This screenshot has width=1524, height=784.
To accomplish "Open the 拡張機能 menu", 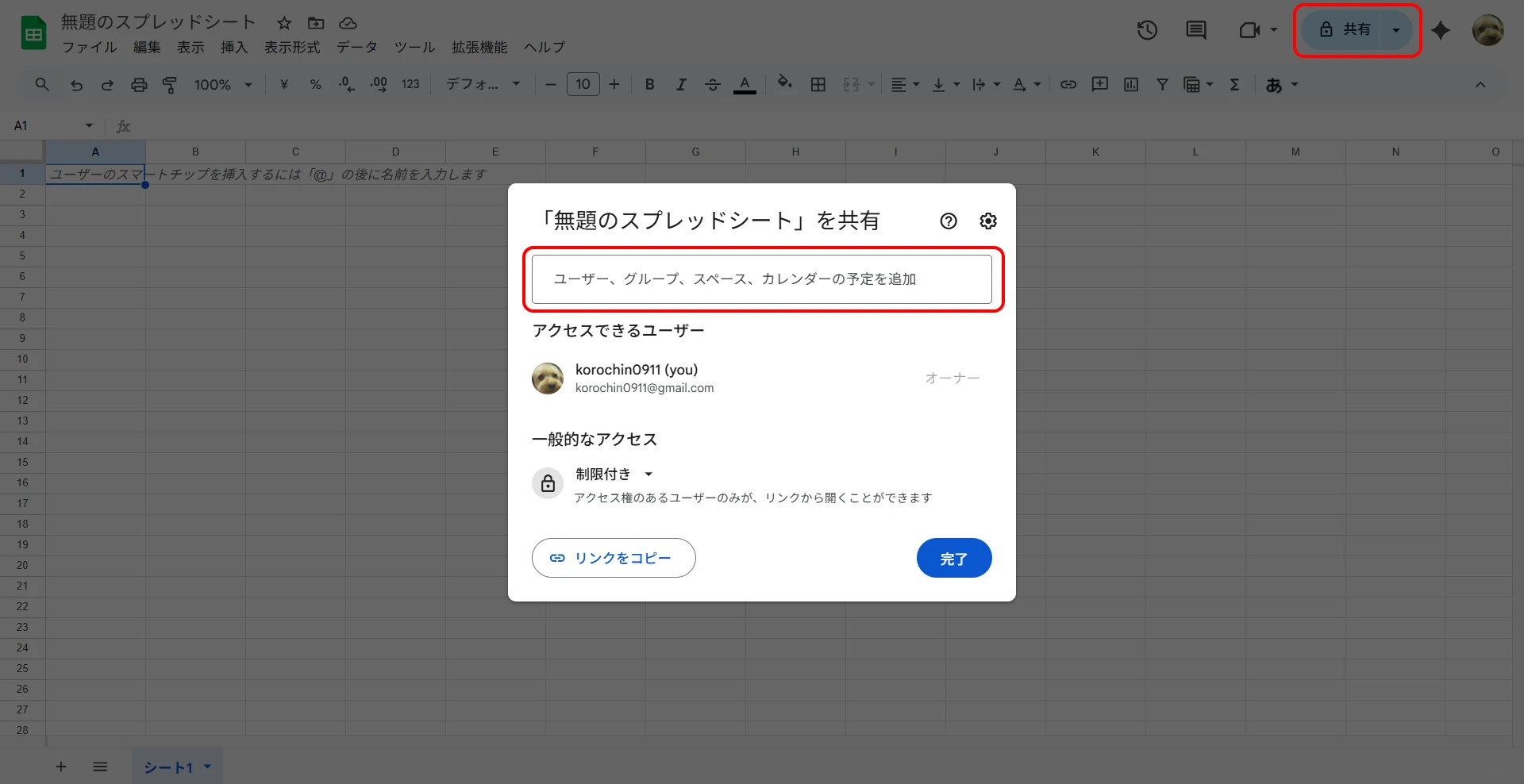I will click(x=479, y=48).
